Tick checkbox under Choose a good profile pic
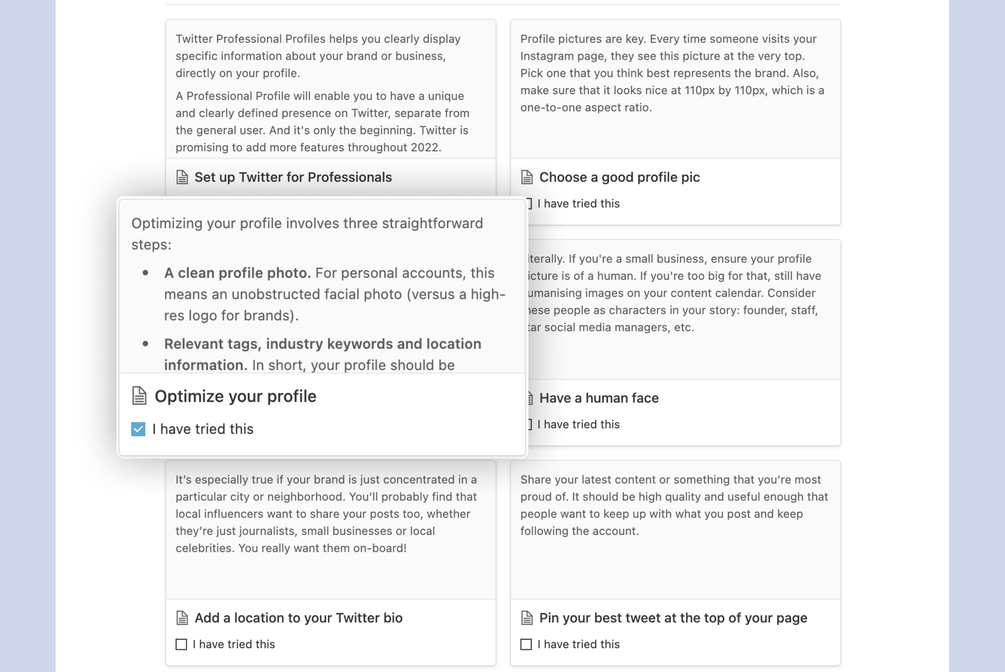This screenshot has height=672, width=1005. point(527,204)
